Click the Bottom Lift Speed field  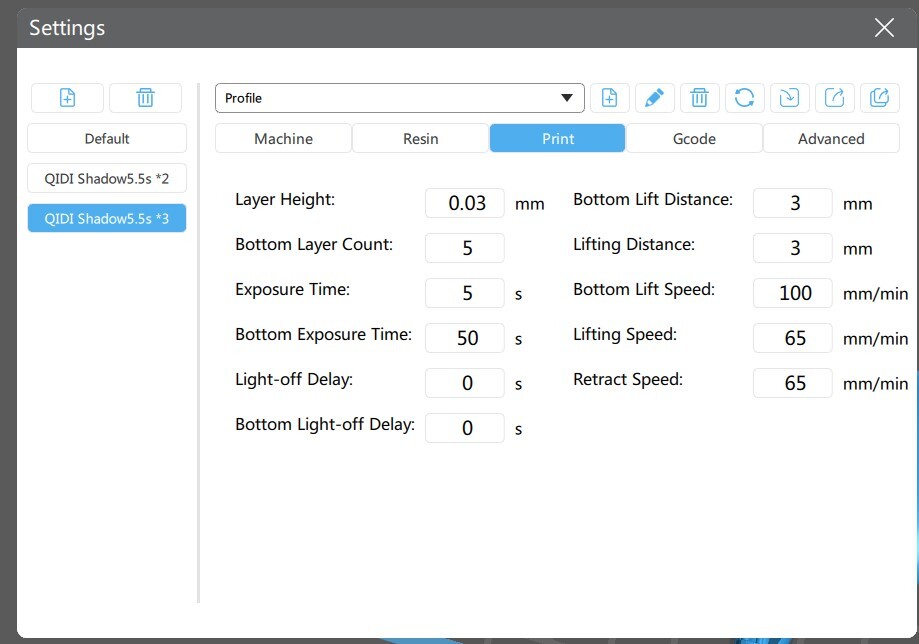(792, 292)
